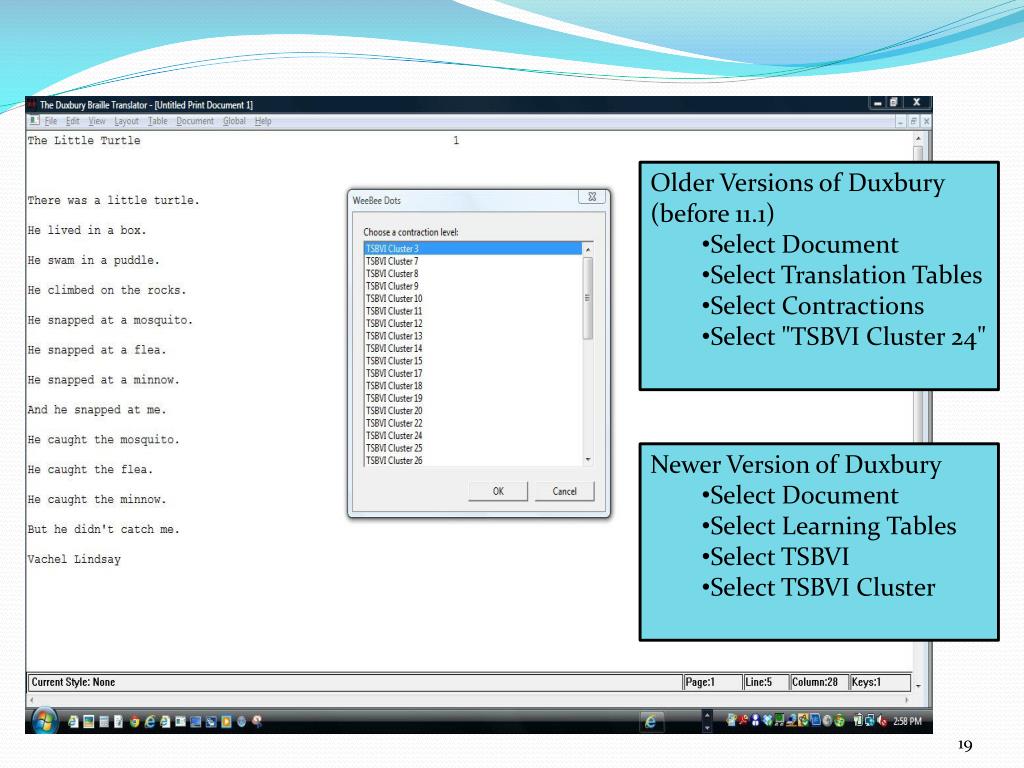Open the Help menu
This screenshot has width=1024, height=768.
(x=263, y=121)
